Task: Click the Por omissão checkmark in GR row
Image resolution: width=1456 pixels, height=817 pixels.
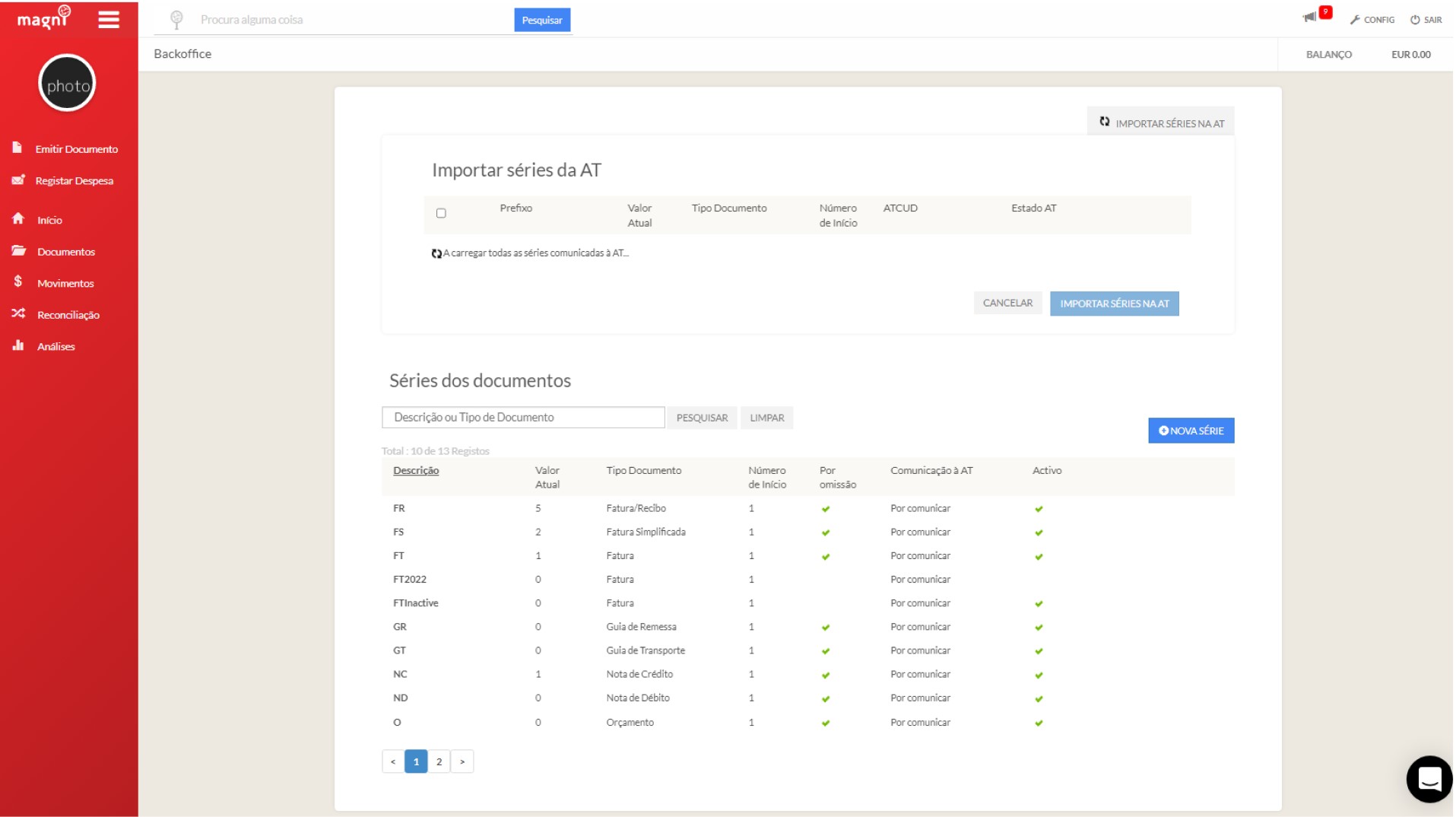Action: (x=826, y=628)
